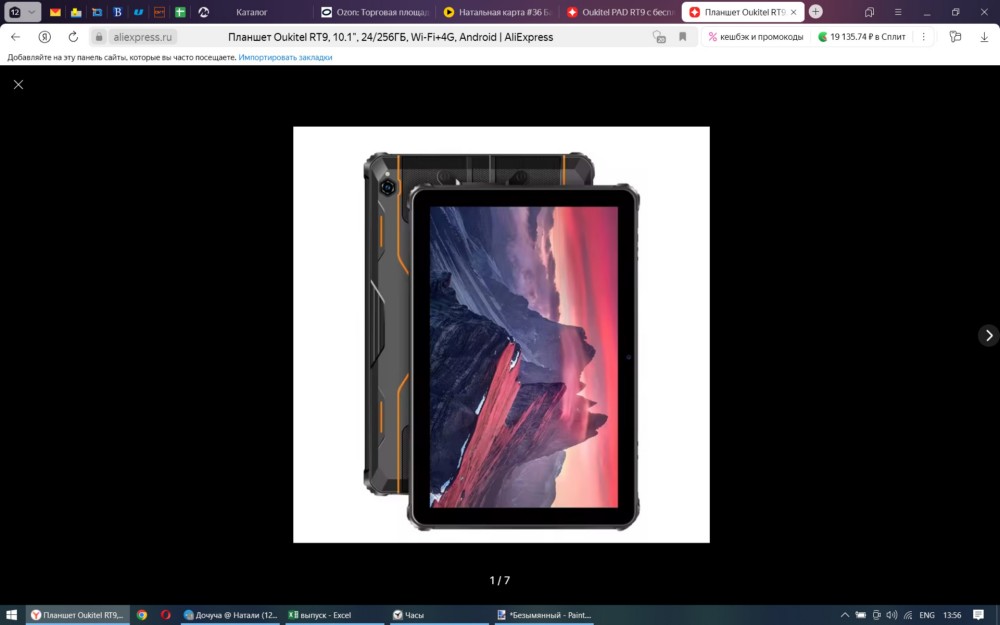This screenshot has width=1000, height=625.
Task: Open the кешбэк и промокоды button
Action: 756,37
